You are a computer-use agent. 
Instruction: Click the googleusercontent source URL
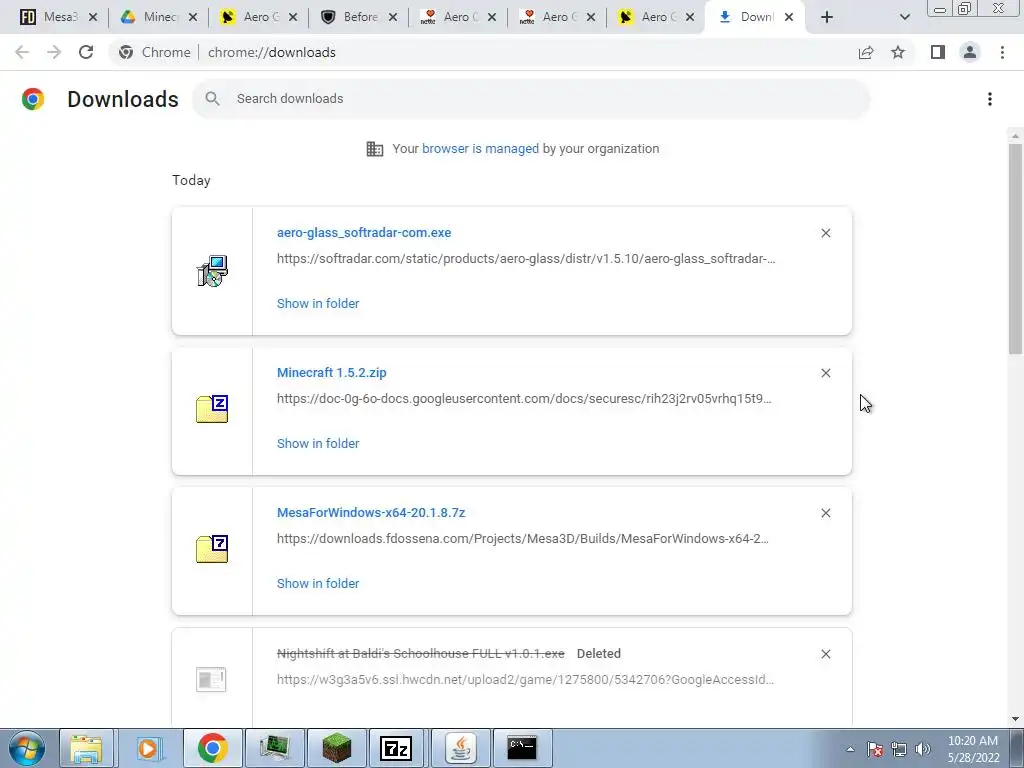tap(524, 398)
